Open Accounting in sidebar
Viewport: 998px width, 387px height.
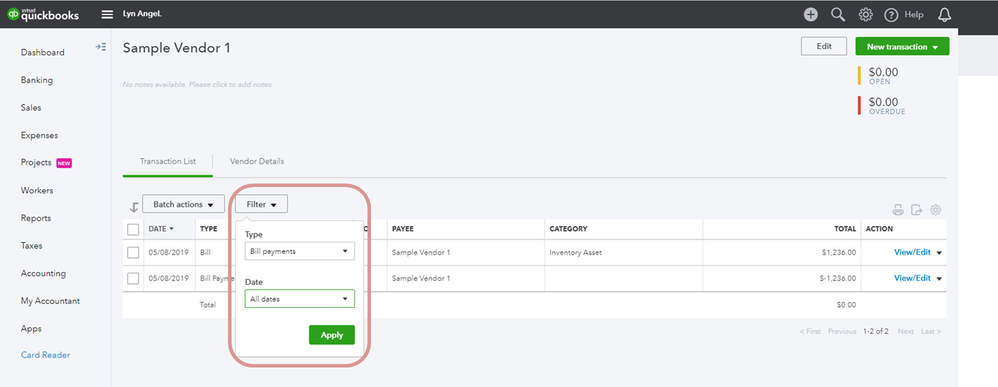[43, 273]
